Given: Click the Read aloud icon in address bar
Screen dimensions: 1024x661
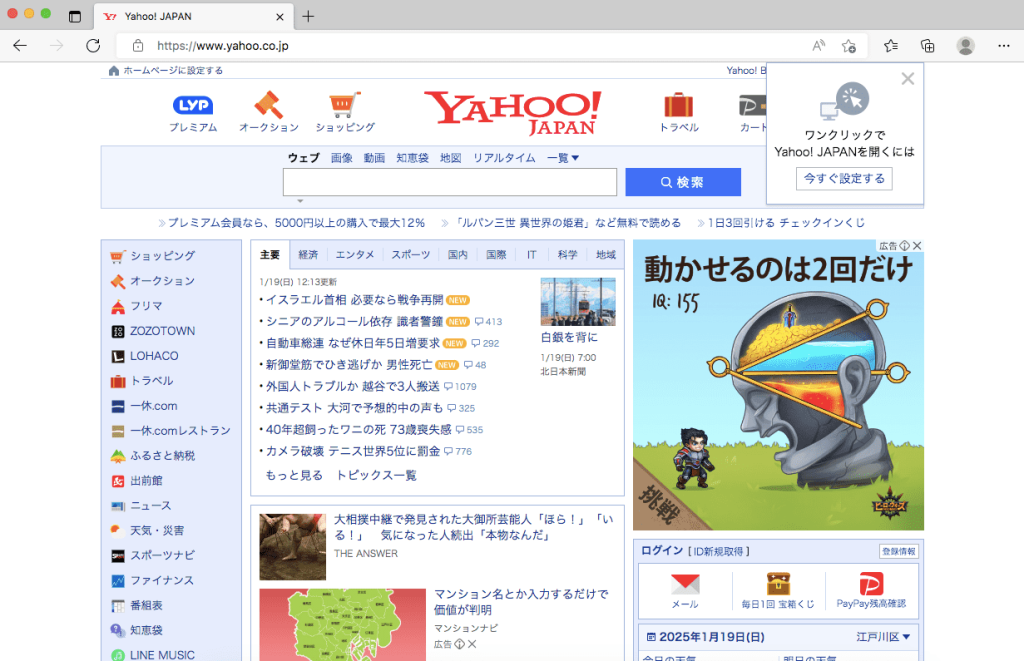Looking at the screenshot, I should 818,46.
